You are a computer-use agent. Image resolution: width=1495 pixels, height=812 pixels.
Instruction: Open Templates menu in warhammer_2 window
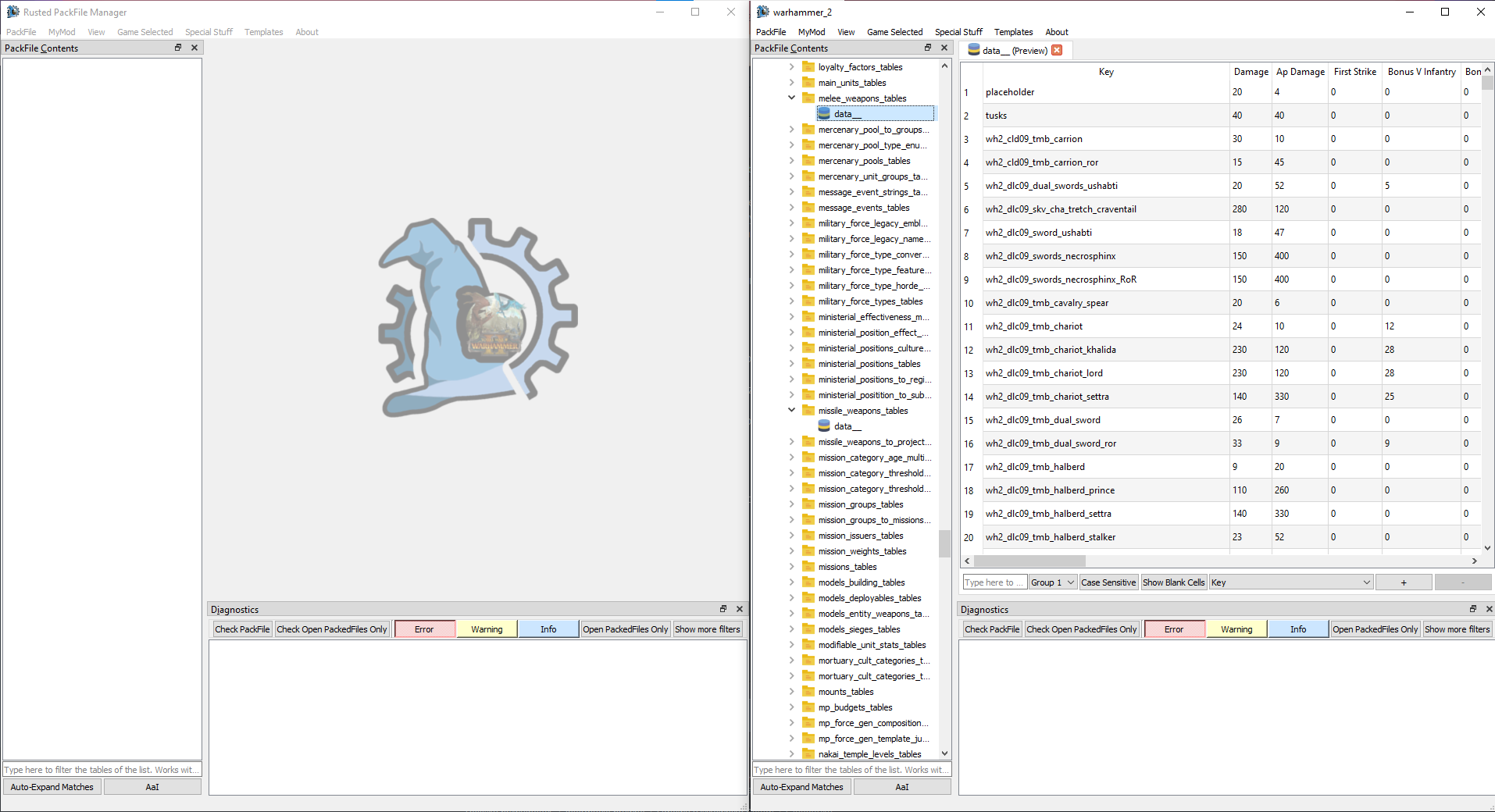[x=1014, y=32]
